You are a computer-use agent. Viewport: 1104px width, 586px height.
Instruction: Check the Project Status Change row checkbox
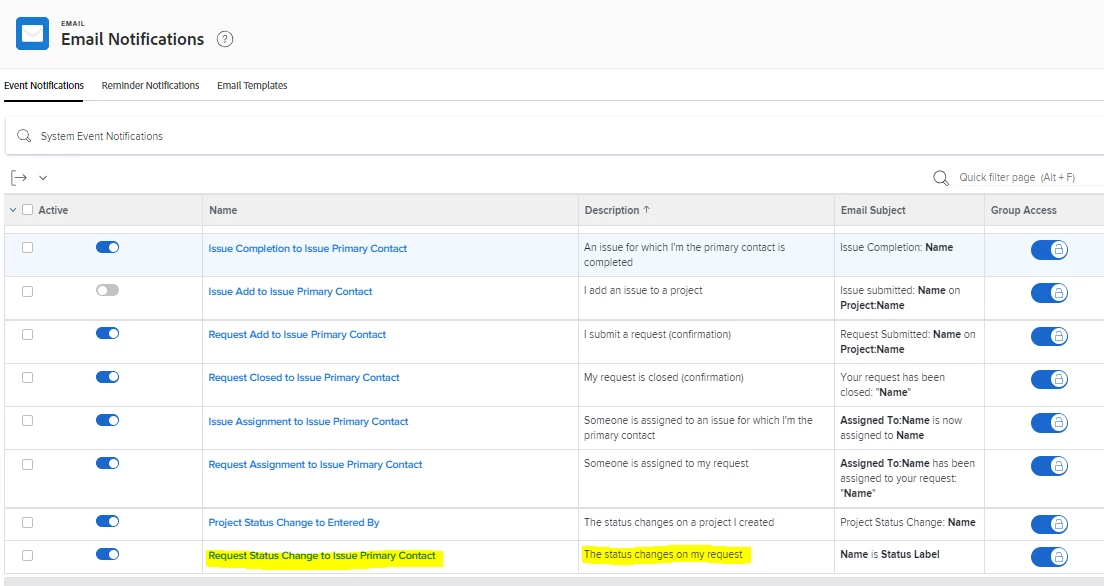pos(27,522)
